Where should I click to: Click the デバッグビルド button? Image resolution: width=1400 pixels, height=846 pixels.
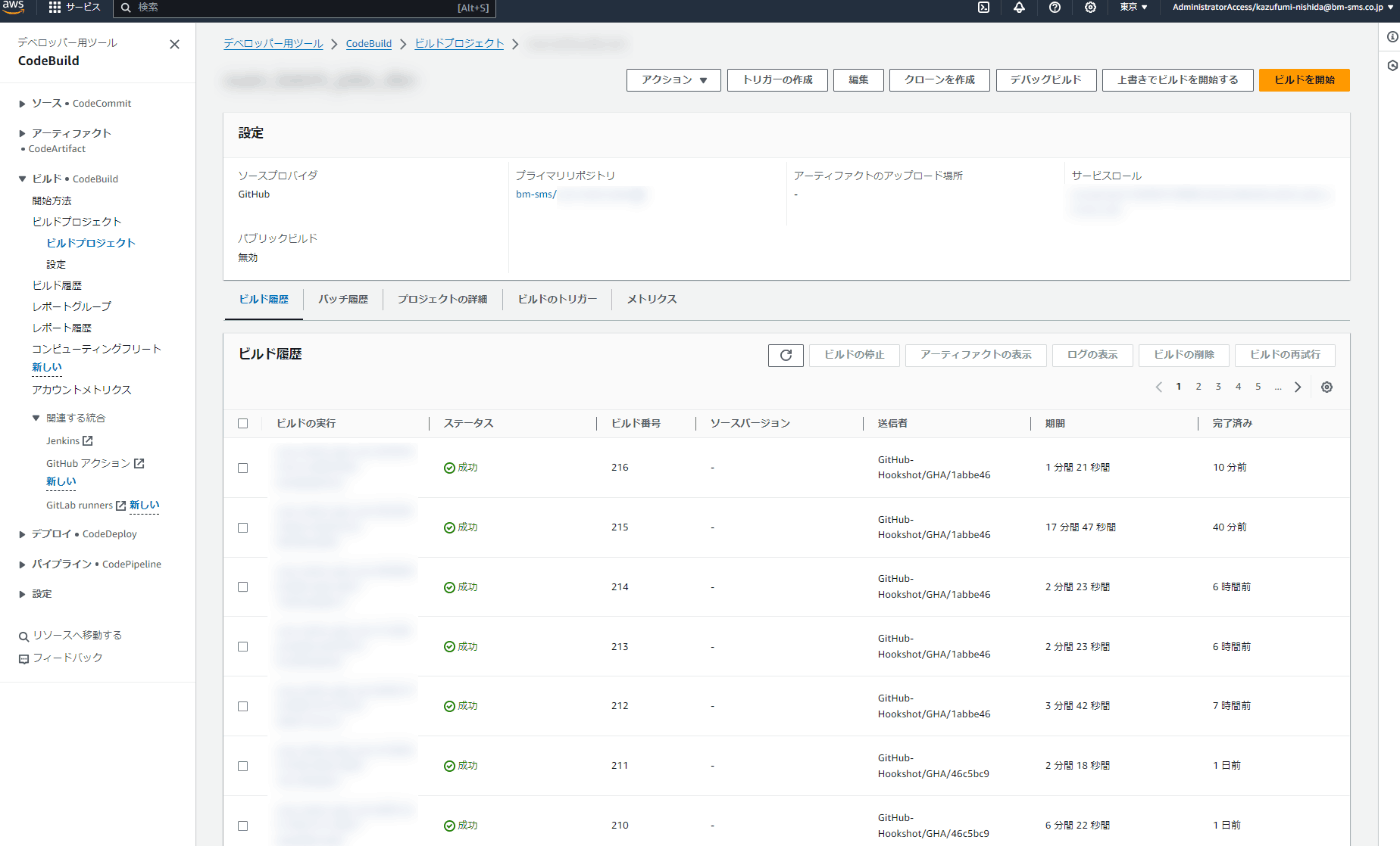point(1046,80)
